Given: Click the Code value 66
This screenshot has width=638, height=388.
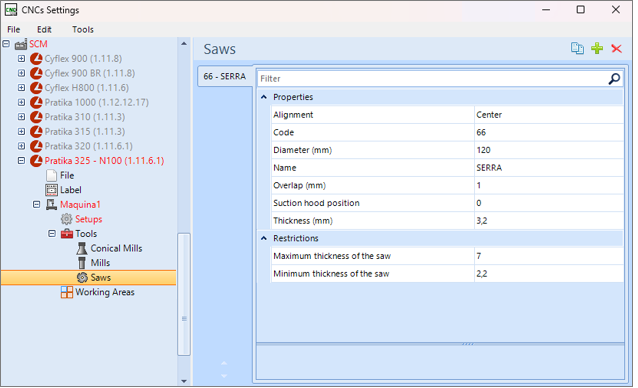Looking at the screenshot, I should 548,132.
